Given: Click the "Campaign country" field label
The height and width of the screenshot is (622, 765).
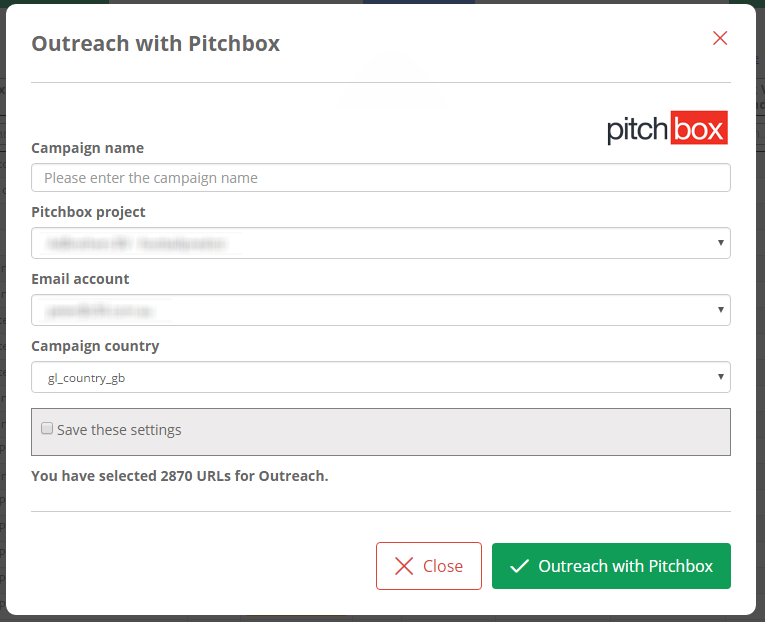Looking at the screenshot, I should [x=95, y=346].
